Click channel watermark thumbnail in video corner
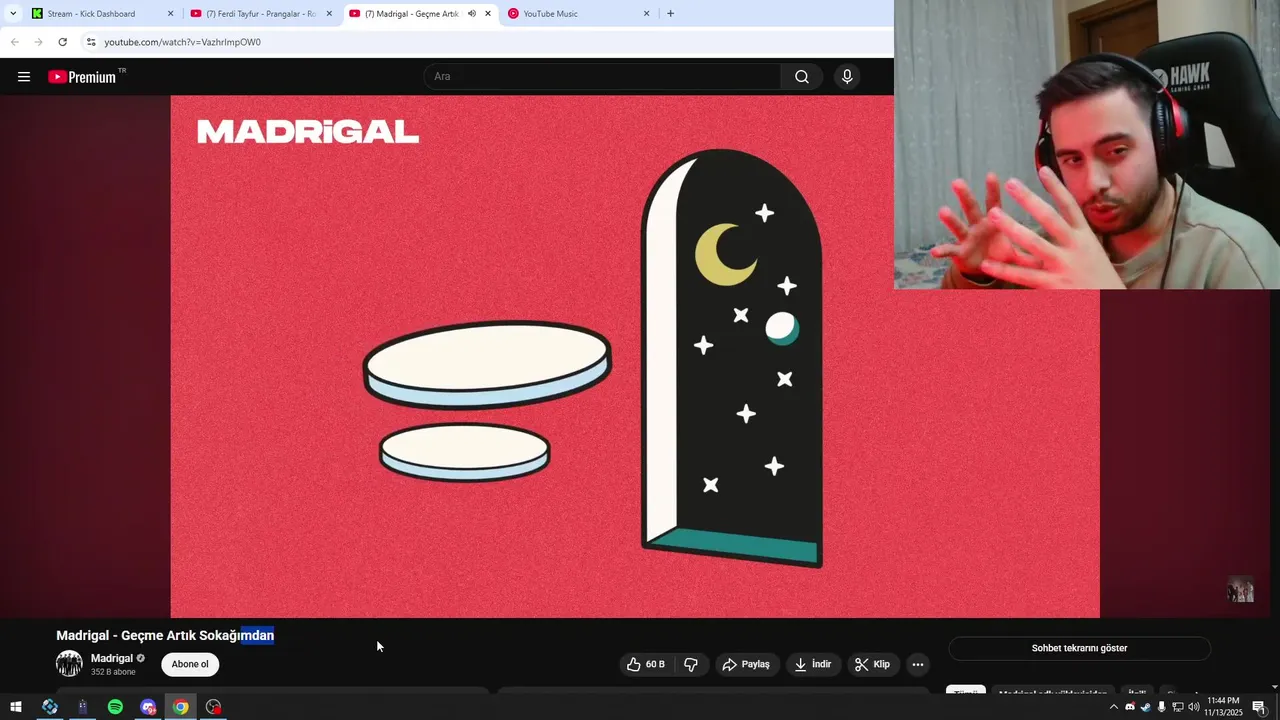1280x720 pixels. point(1240,590)
